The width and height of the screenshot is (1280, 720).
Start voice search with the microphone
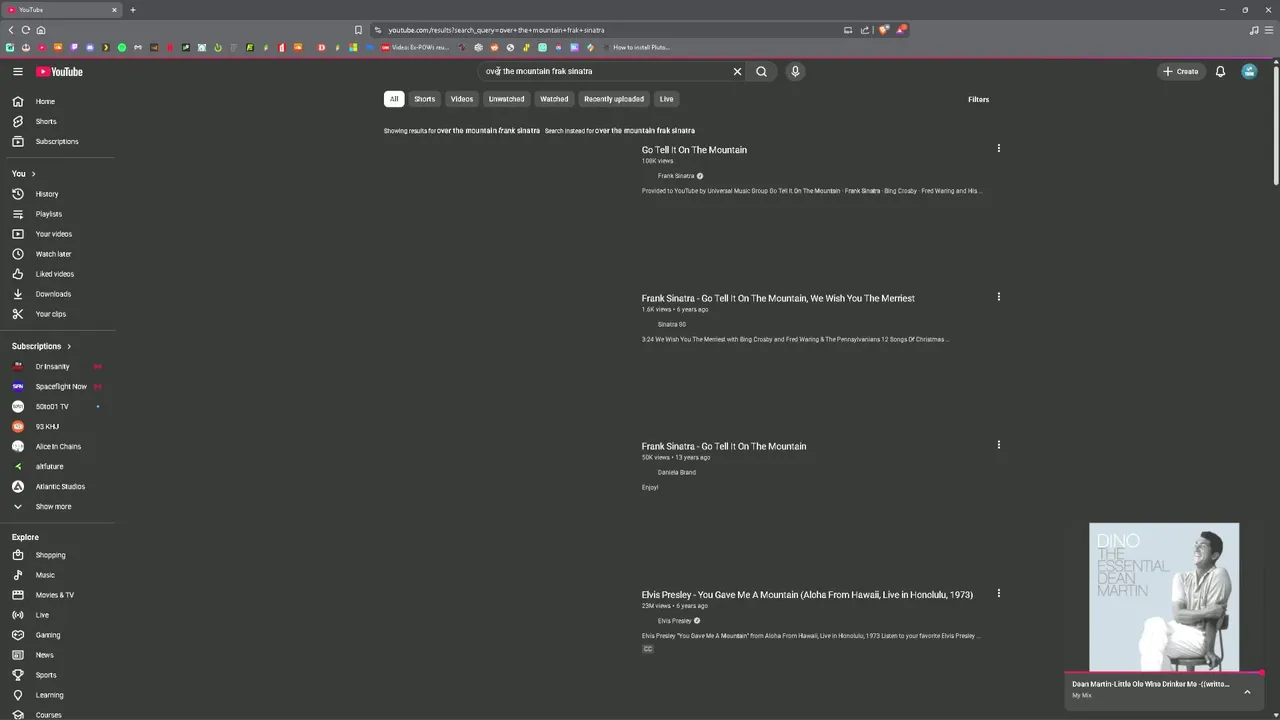point(795,71)
